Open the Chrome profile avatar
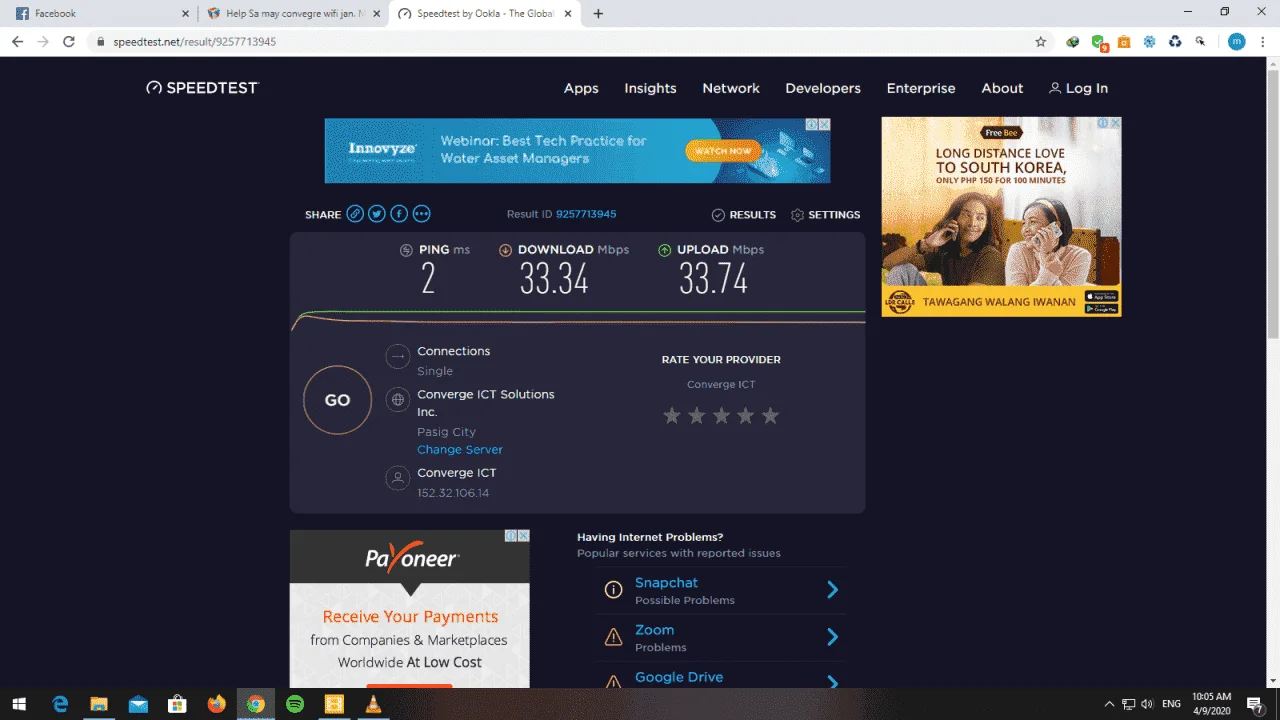Screen dimensions: 1280x720 click(x=1237, y=42)
